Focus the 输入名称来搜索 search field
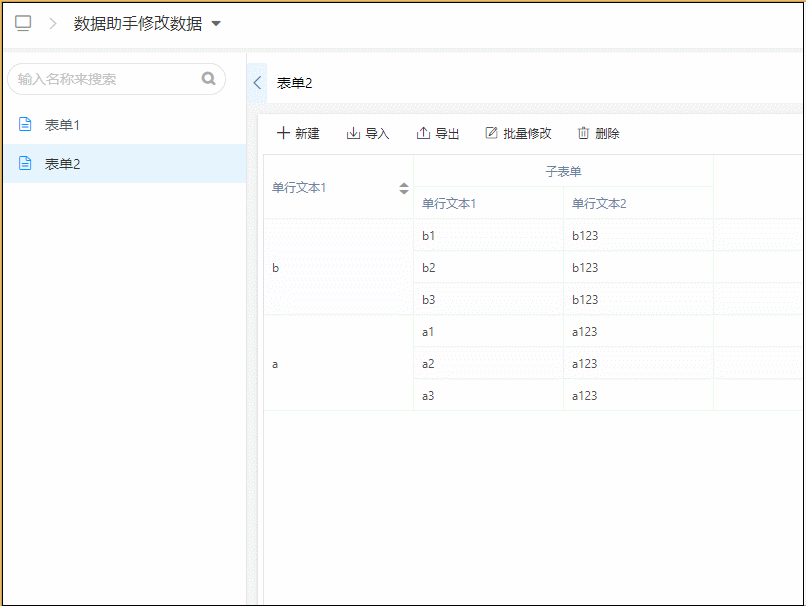The height and width of the screenshot is (606, 806). tap(105, 79)
